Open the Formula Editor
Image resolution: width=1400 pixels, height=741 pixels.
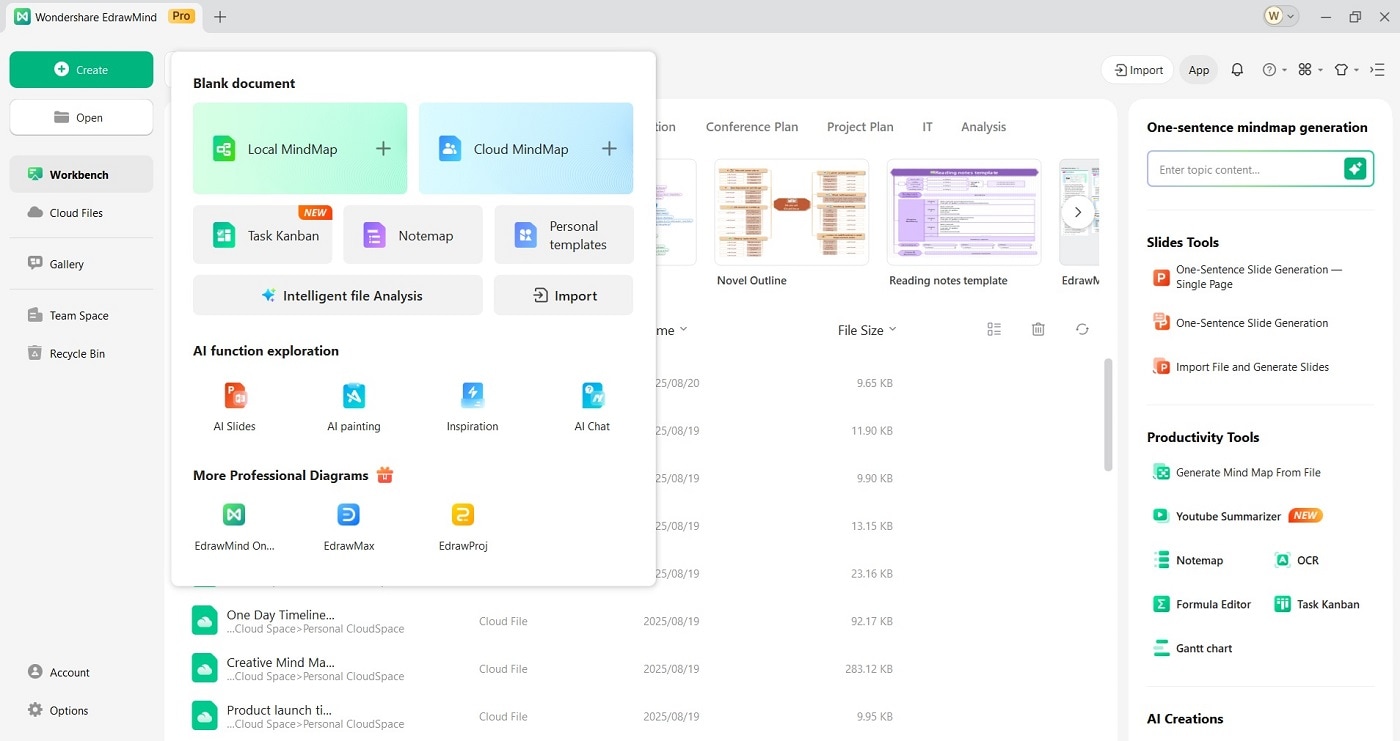coord(1202,604)
